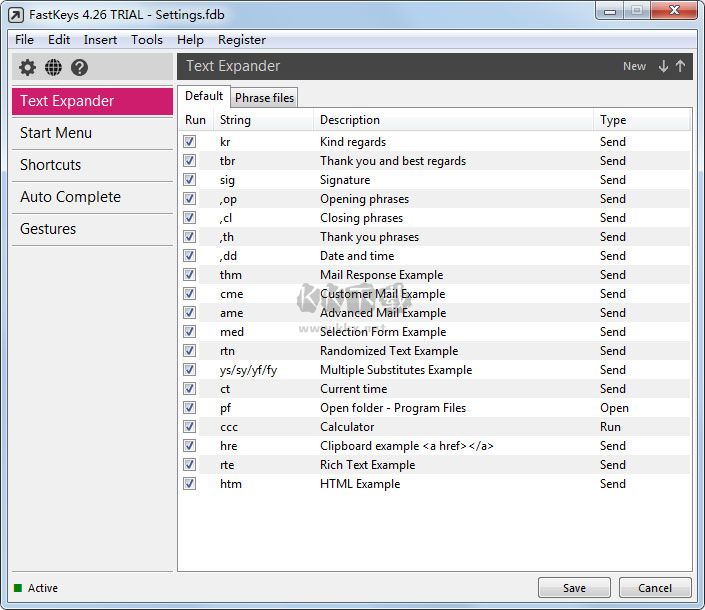The height and width of the screenshot is (610, 705).
Task: Open help with the question mark icon
Action: pos(80,68)
